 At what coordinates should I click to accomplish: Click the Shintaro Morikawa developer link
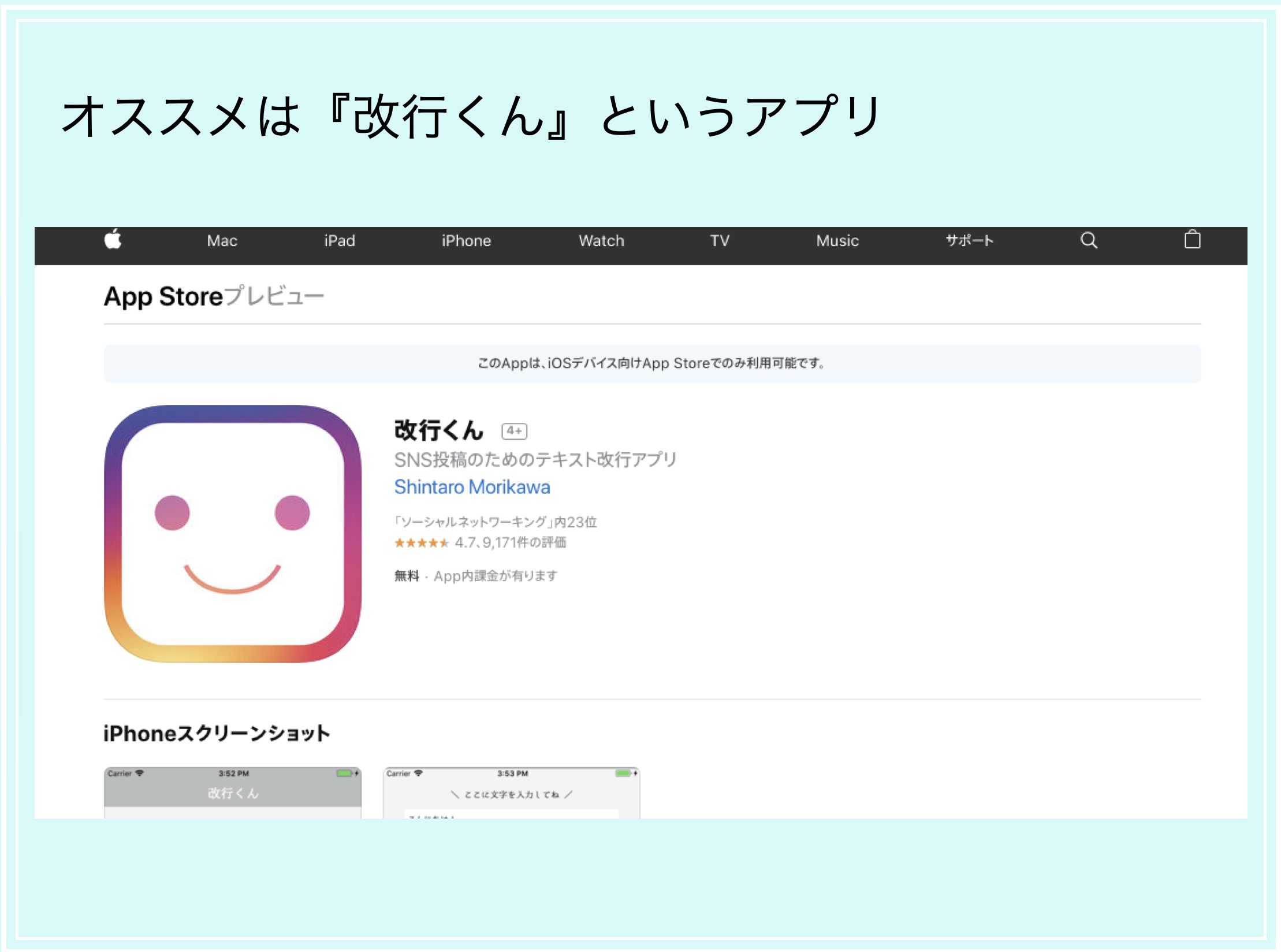472,487
